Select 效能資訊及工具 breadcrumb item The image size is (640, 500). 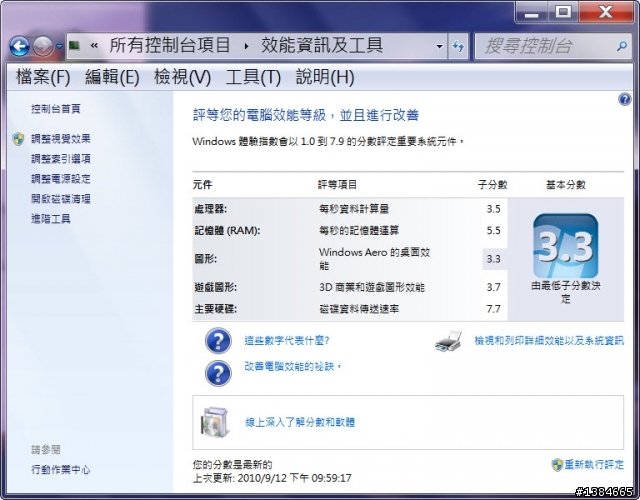click(322, 45)
